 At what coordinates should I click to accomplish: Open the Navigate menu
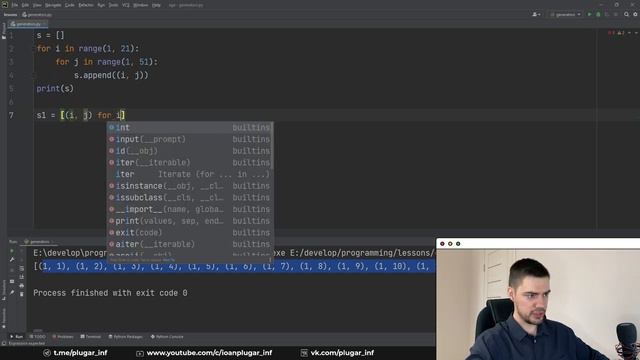[x=53, y=5]
